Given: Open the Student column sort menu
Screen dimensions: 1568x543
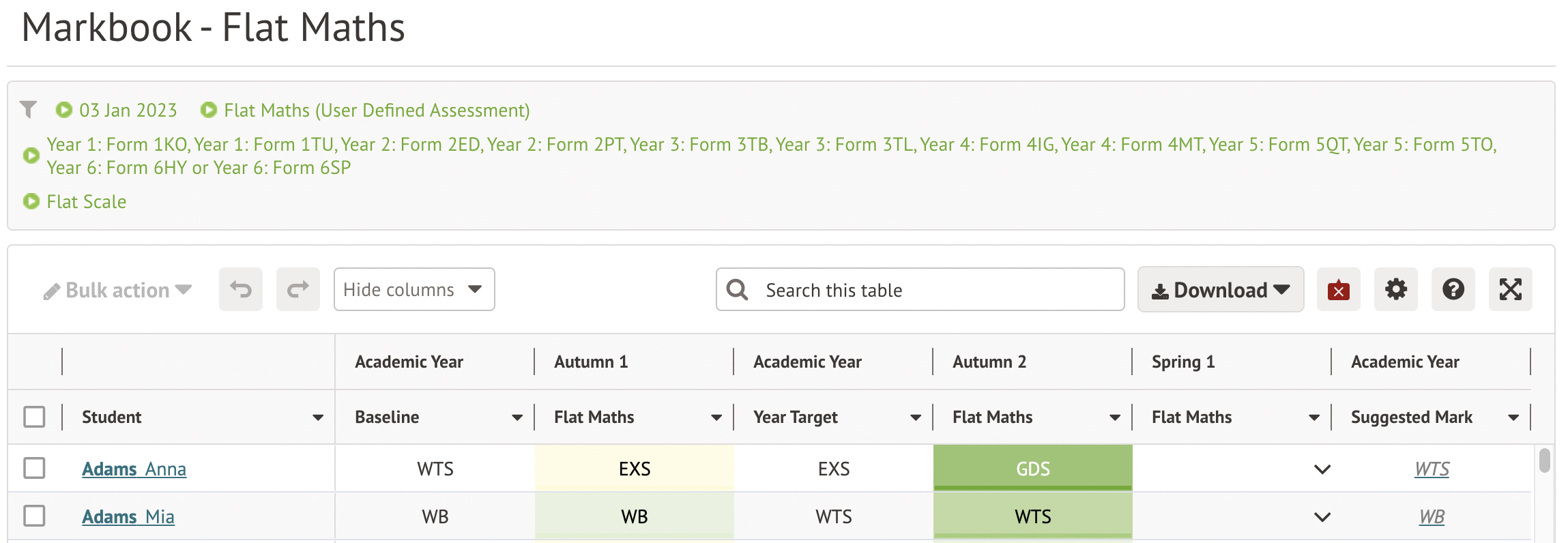Looking at the screenshot, I should (x=318, y=417).
